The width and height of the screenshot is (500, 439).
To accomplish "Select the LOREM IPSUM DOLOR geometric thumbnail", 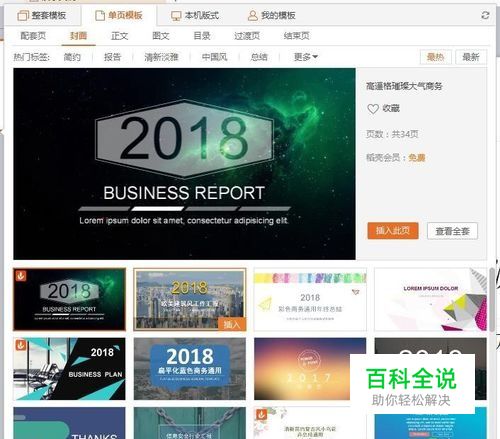I will point(430,299).
